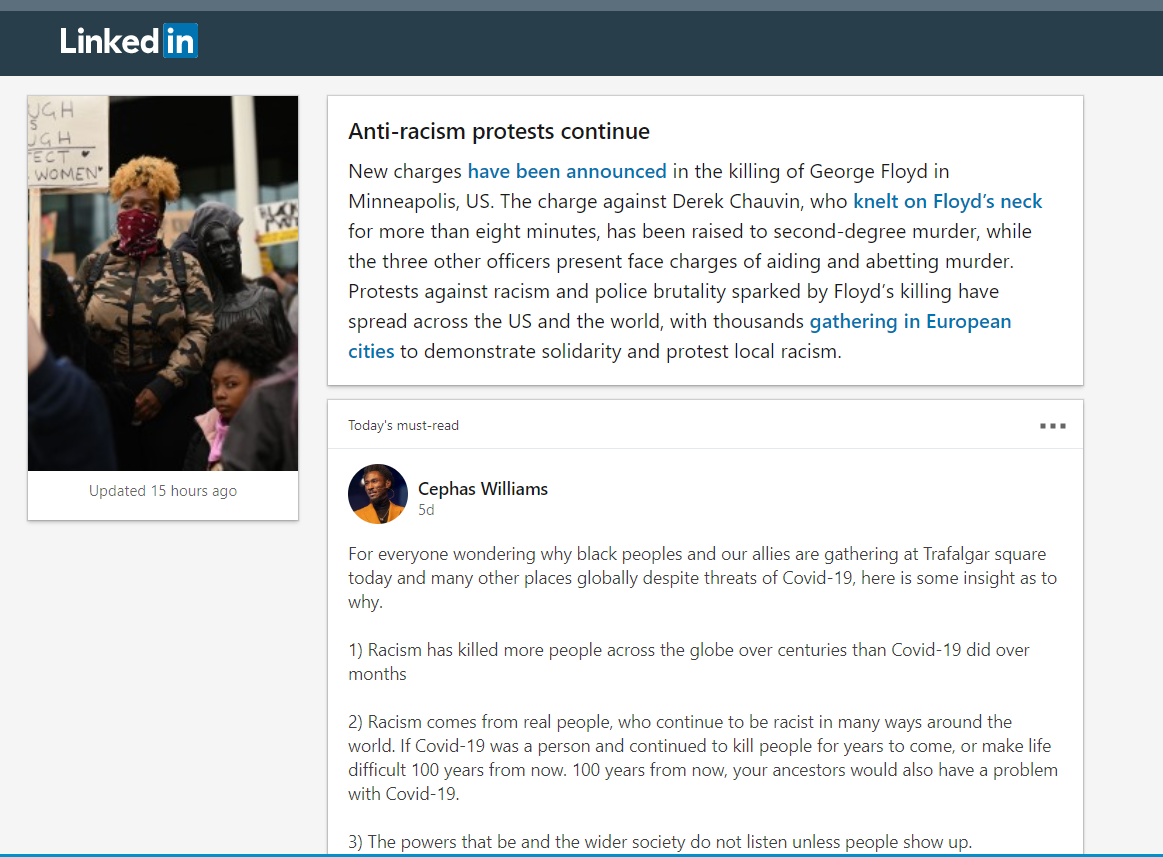Image resolution: width=1163 pixels, height=857 pixels.
Task: Click the post paragraph about Trafalgar square
Action: 702,578
